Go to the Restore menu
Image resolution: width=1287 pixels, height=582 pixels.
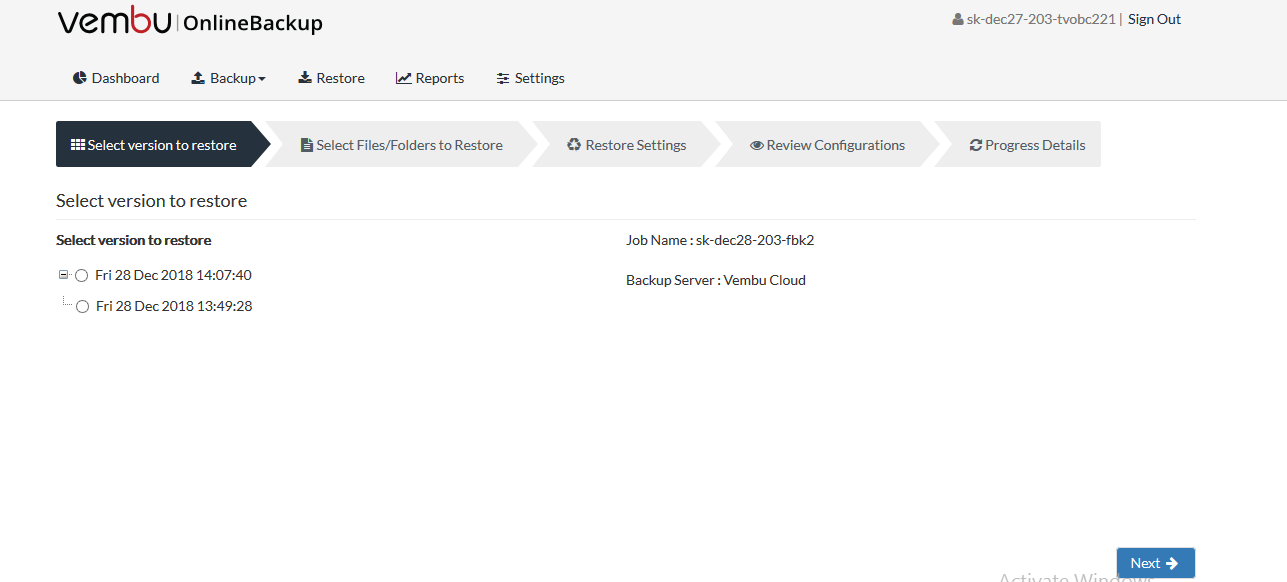331,78
